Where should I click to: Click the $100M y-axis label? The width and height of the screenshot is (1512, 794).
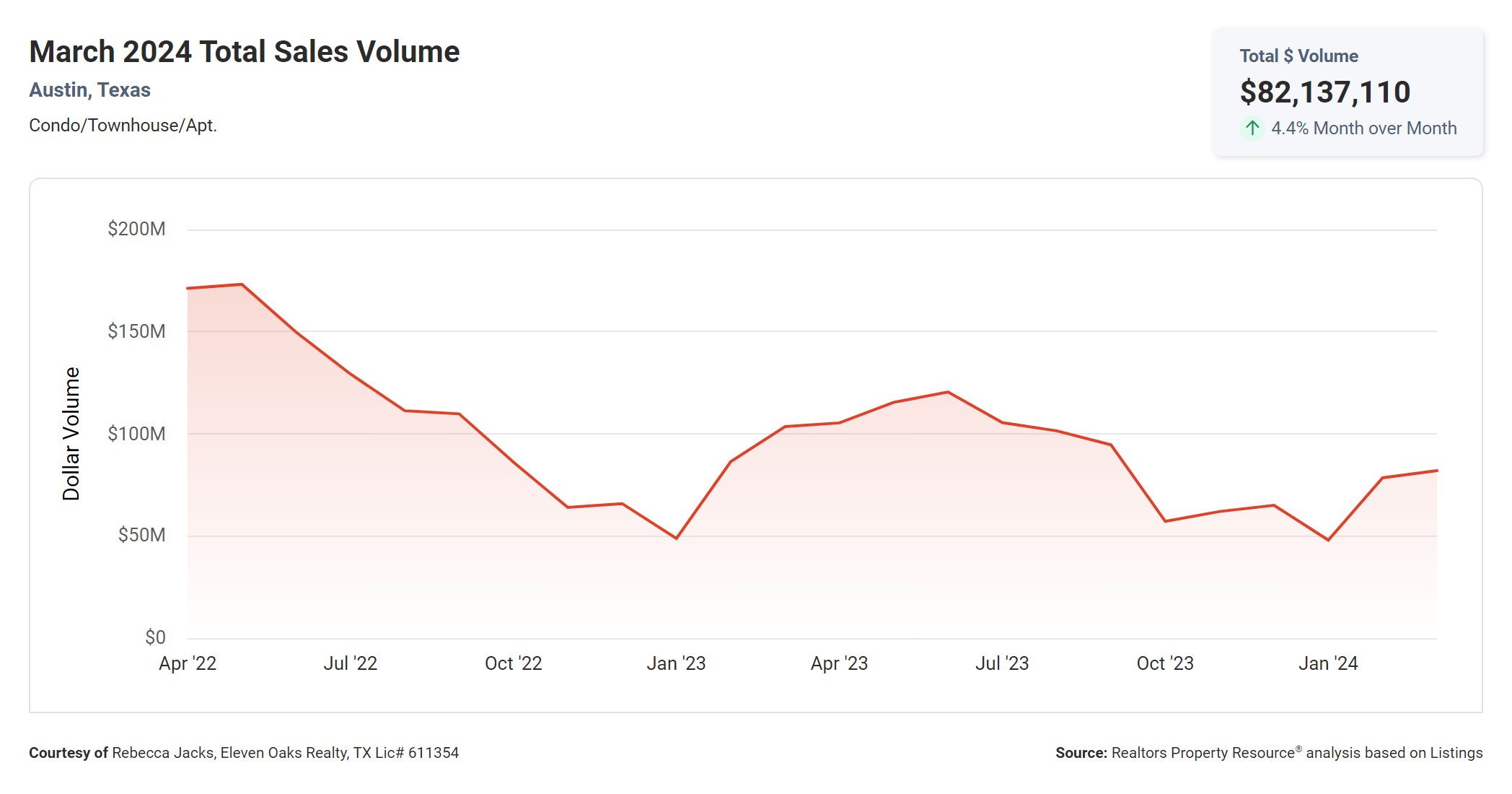pos(136,434)
